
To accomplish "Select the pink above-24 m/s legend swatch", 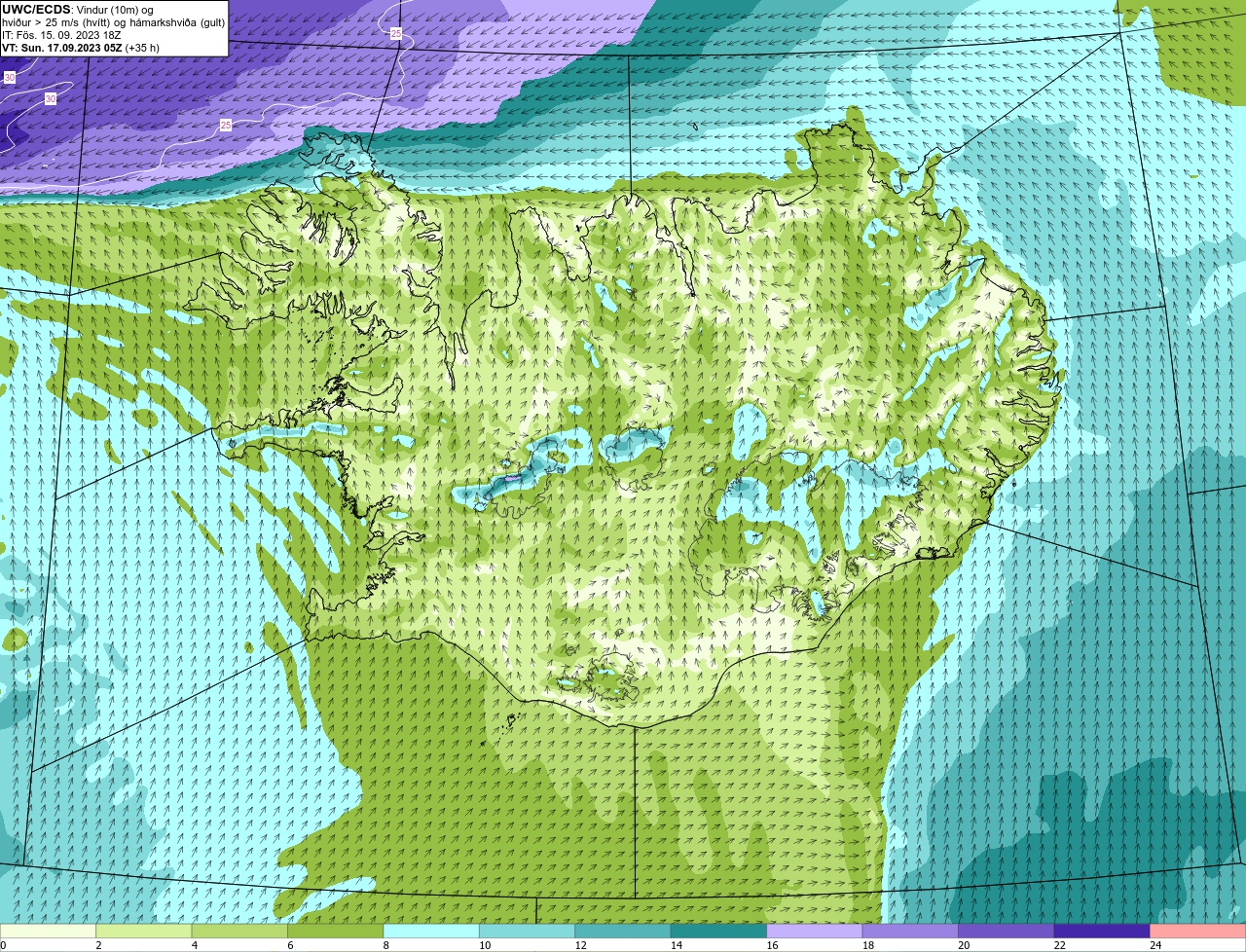I will pyautogui.click(x=1198, y=931).
